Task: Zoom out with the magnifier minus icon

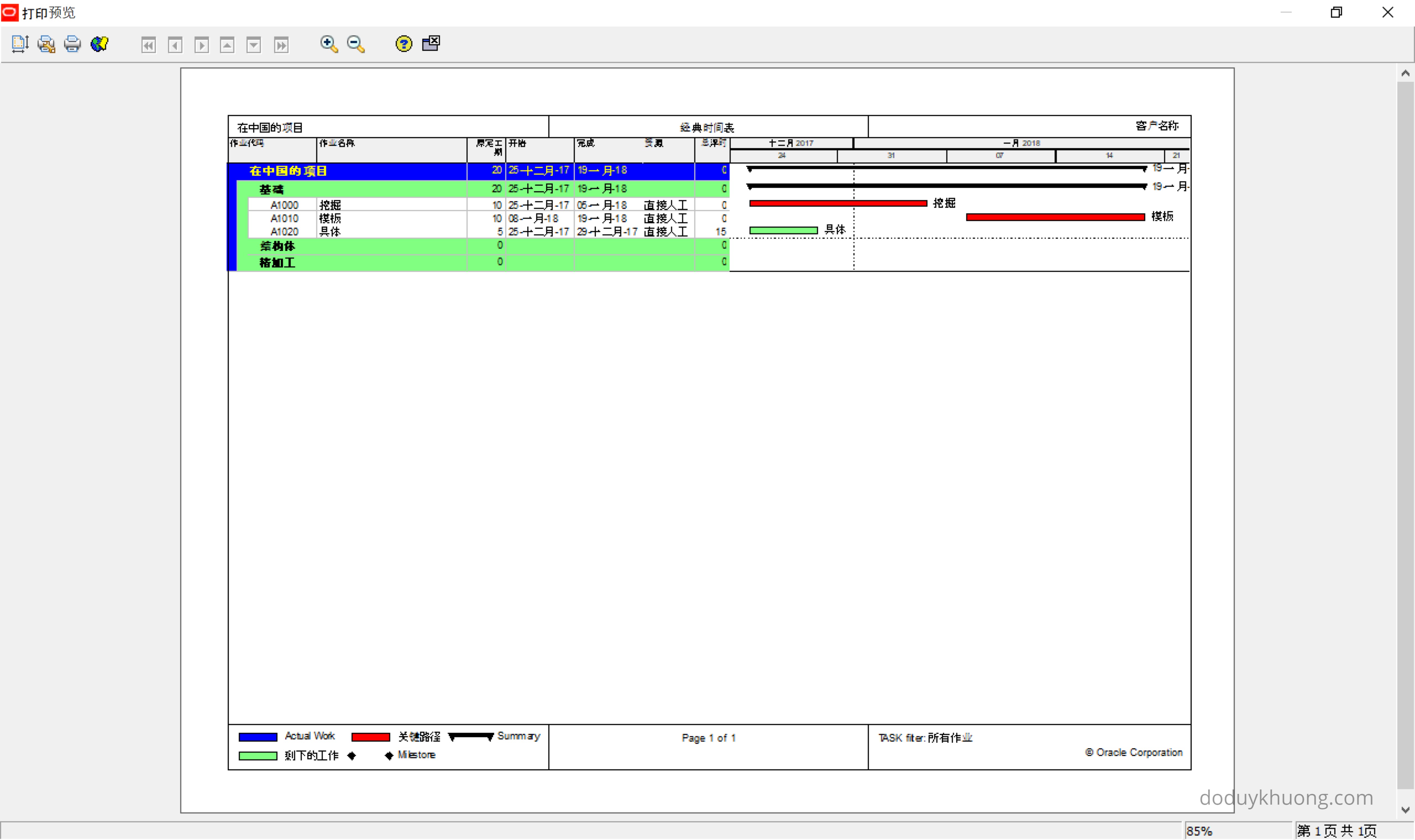Action: point(356,44)
